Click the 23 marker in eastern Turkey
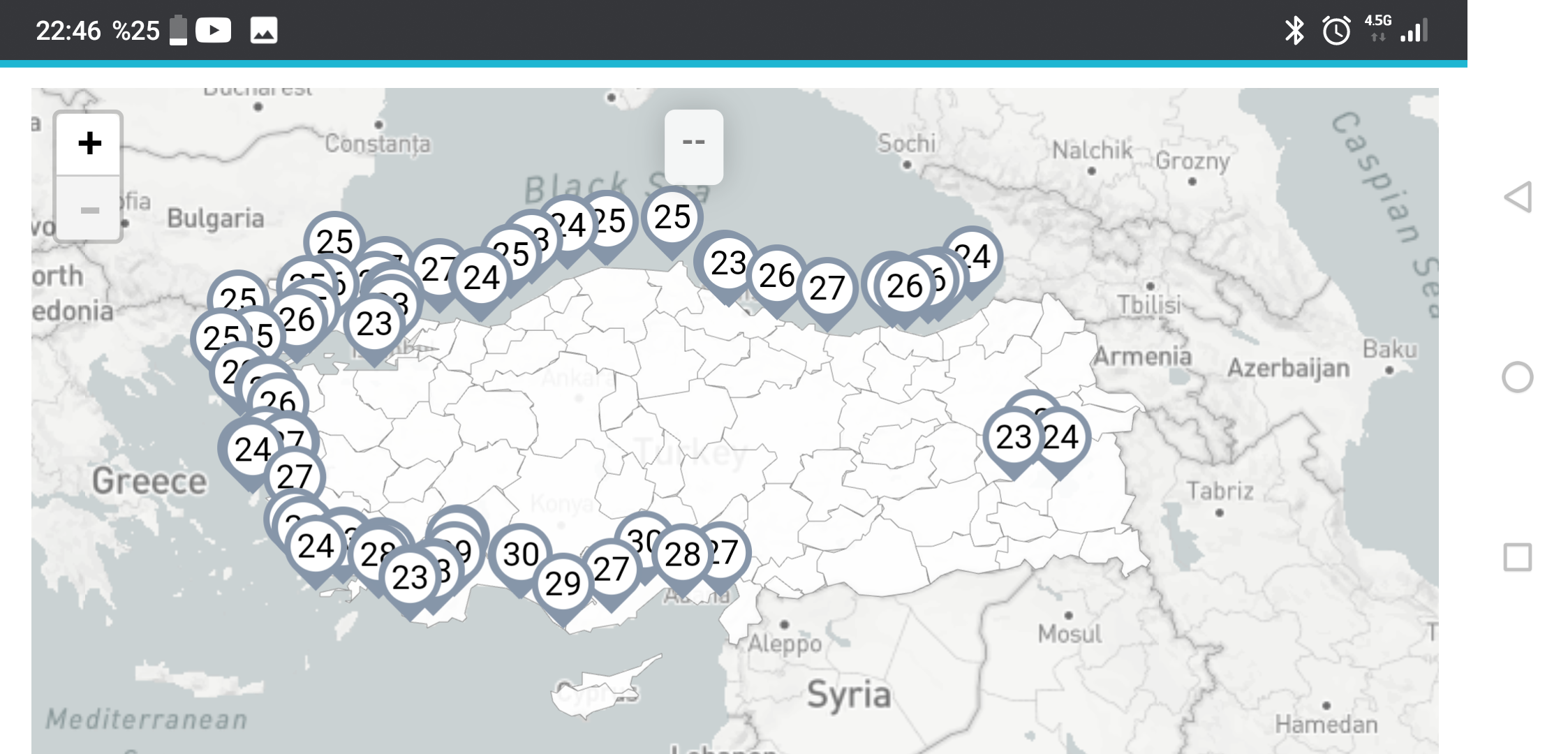The image size is (1568, 754). (1013, 438)
